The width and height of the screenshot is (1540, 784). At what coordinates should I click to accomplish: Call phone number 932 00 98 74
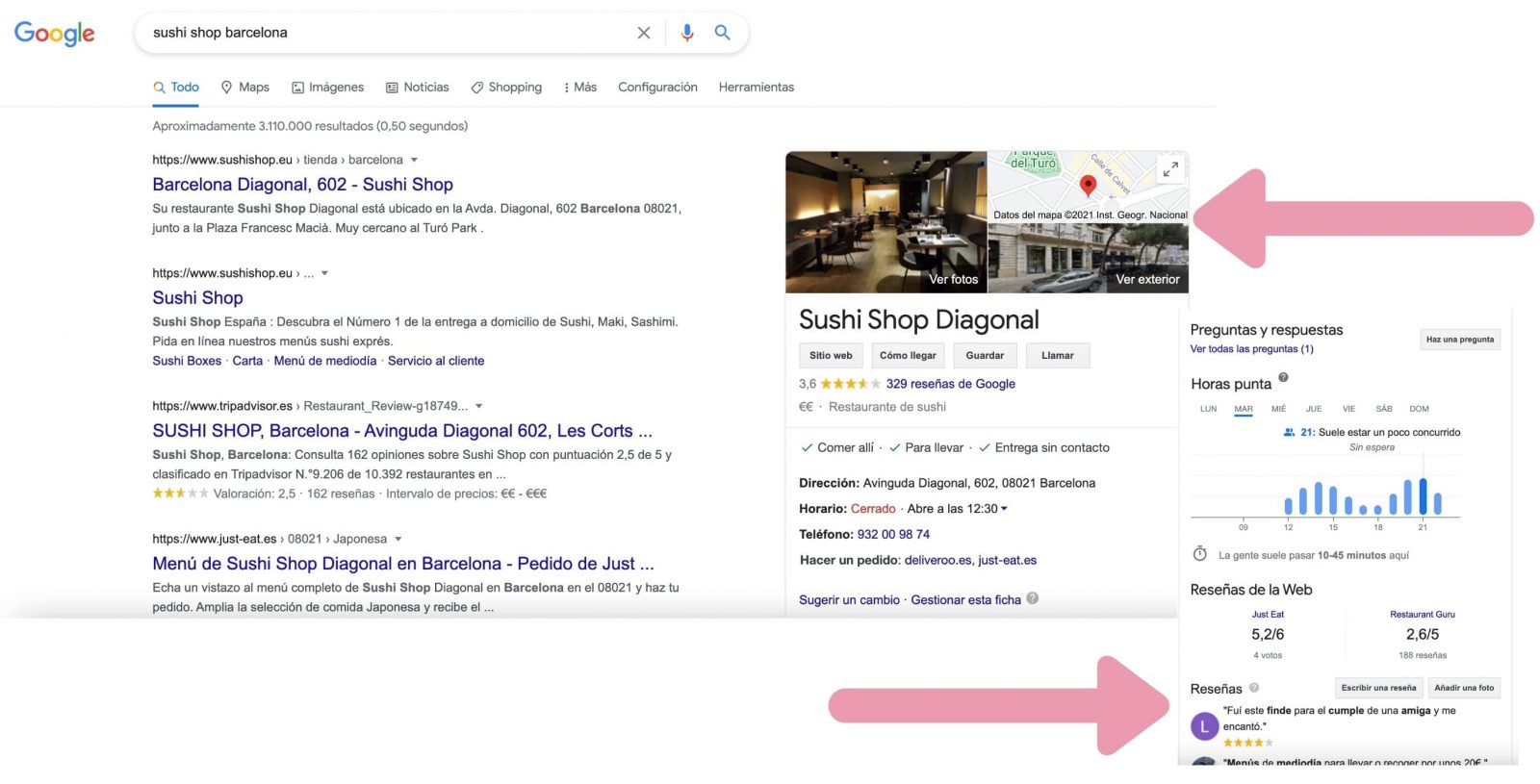(893, 535)
